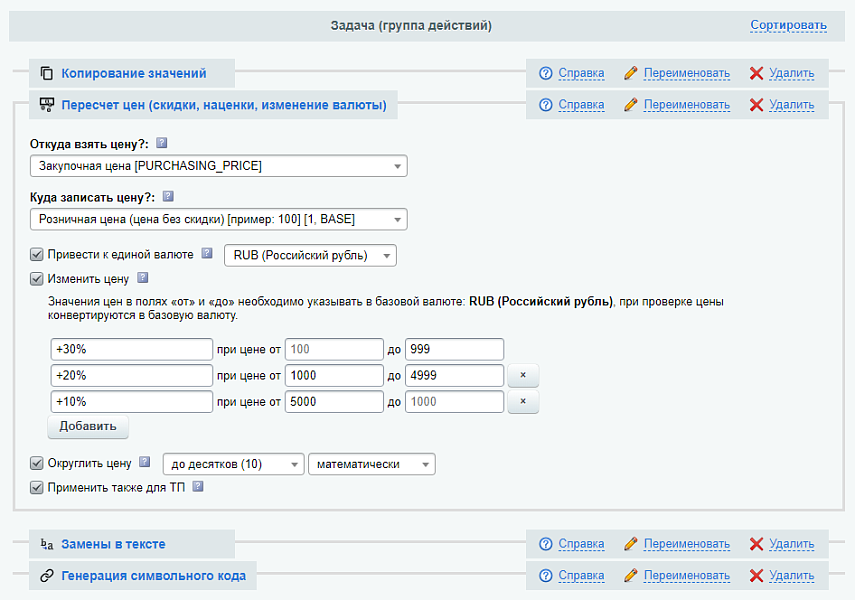Click help icon next to 'Куда записать цену?'
855x600 pixels.
click(168, 197)
